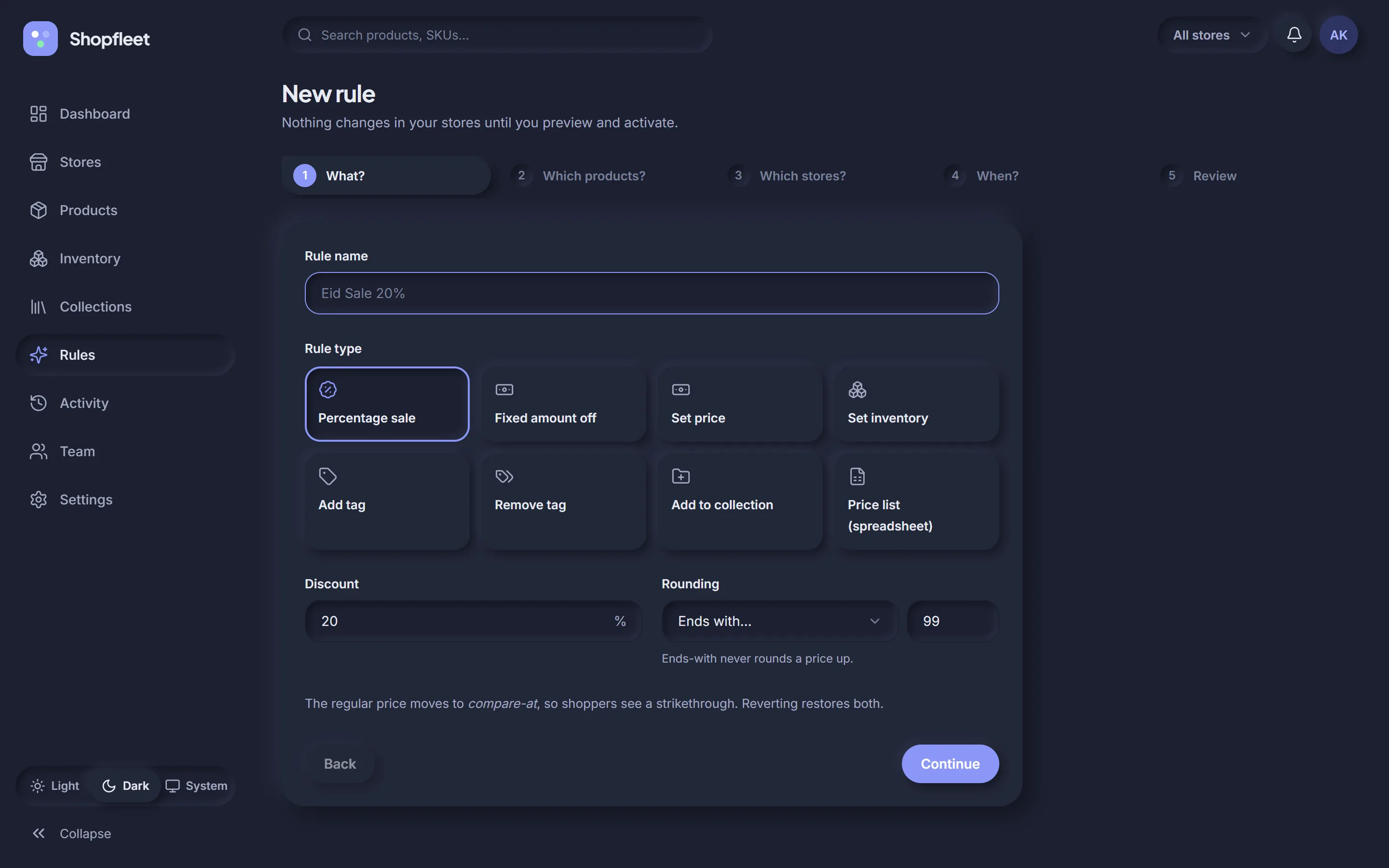
Task: Focus the Discount percentage field
Action: (x=473, y=621)
